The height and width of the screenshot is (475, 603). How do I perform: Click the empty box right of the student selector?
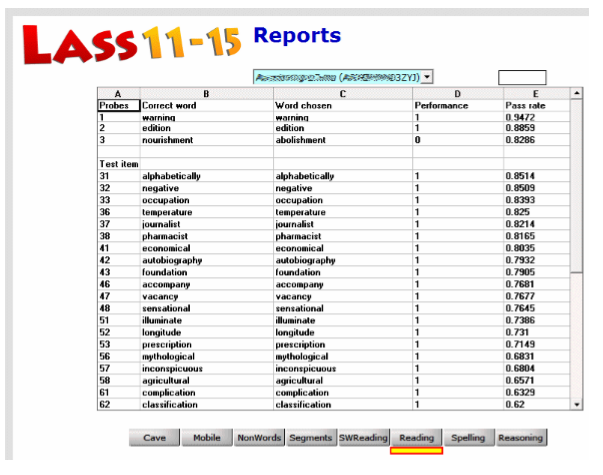[x=522, y=77]
